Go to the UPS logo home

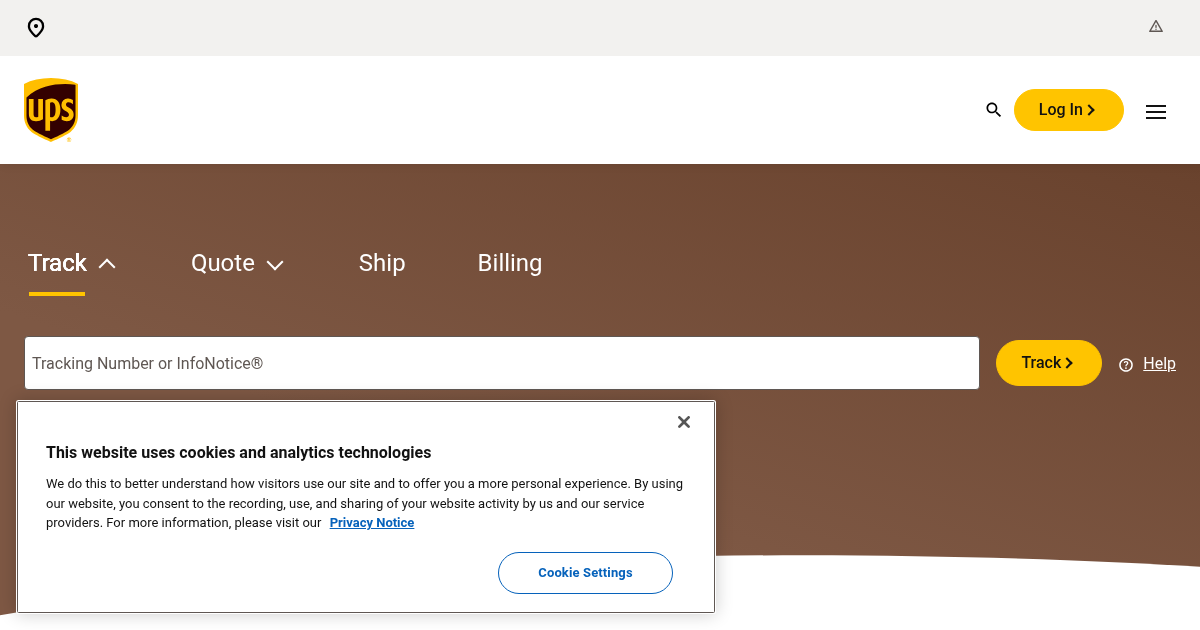pyautogui.click(x=51, y=110)
